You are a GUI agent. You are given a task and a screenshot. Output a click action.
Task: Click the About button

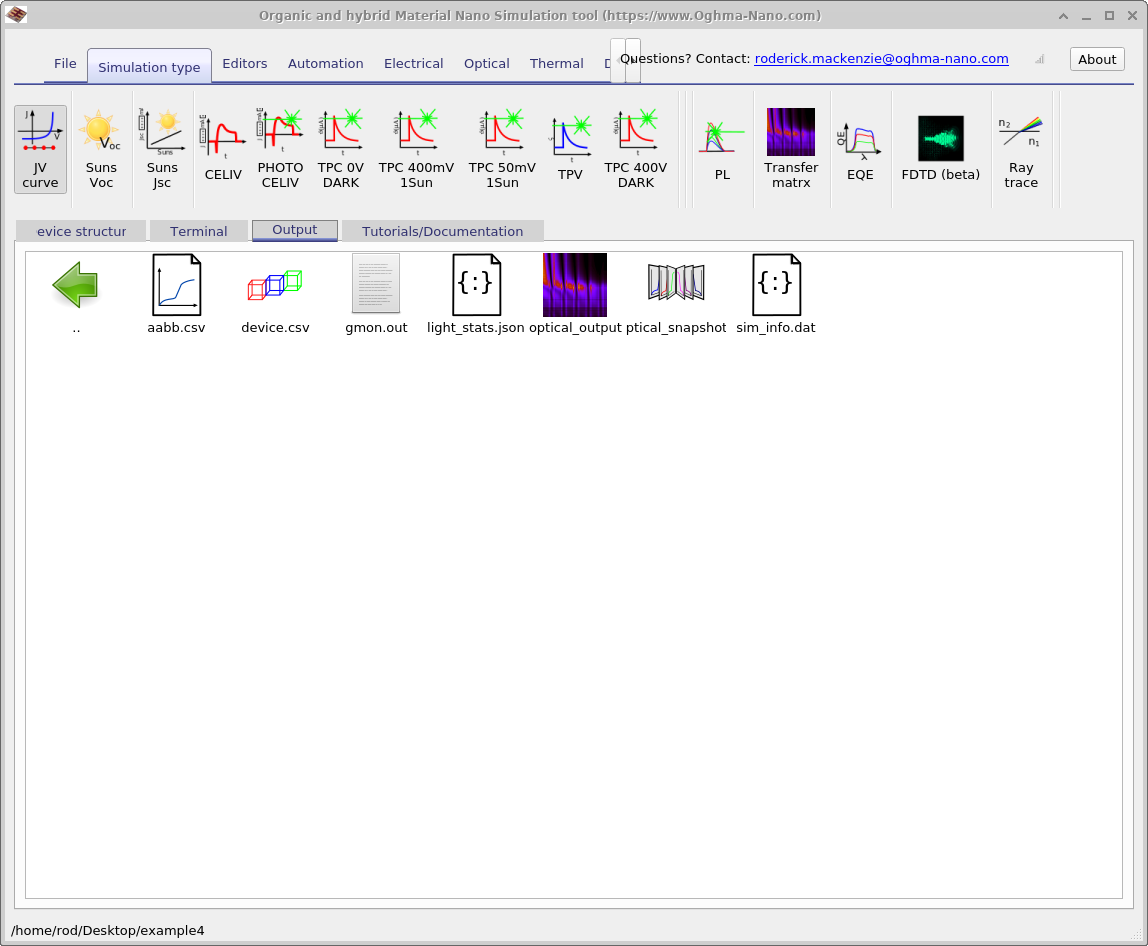point(1096,59)
